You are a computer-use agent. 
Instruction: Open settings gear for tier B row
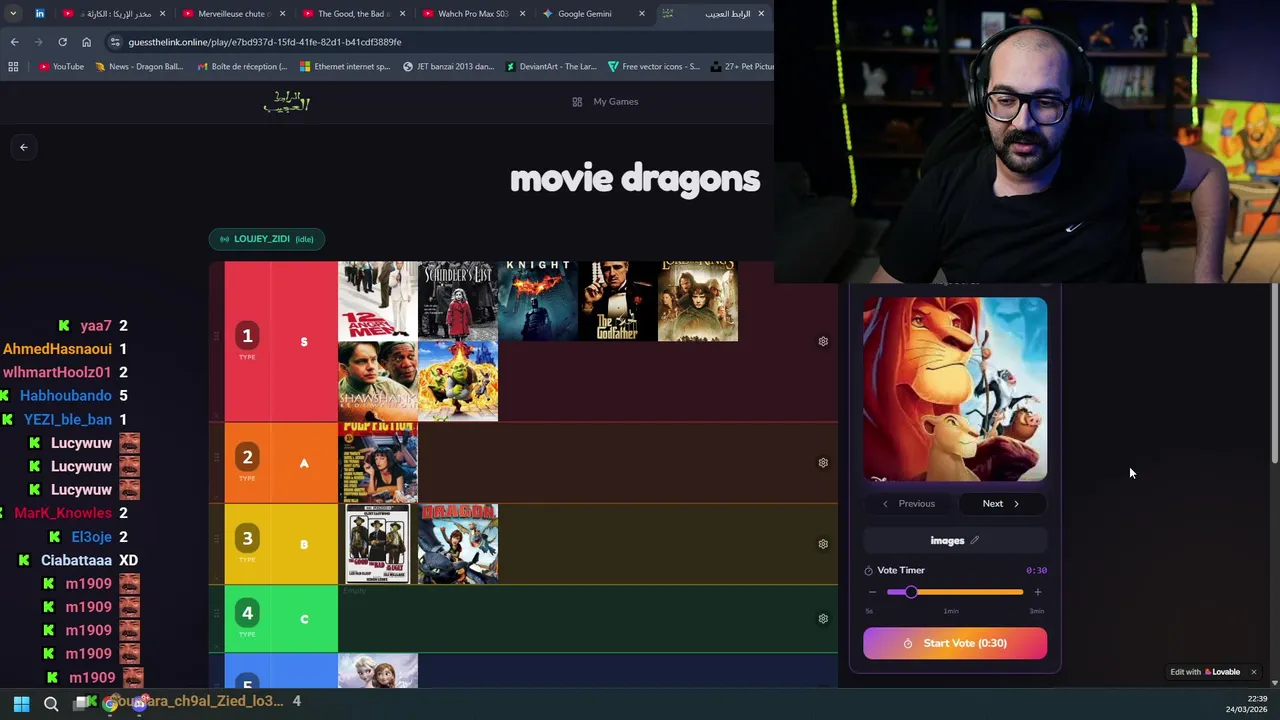click(x=823, y=544)
